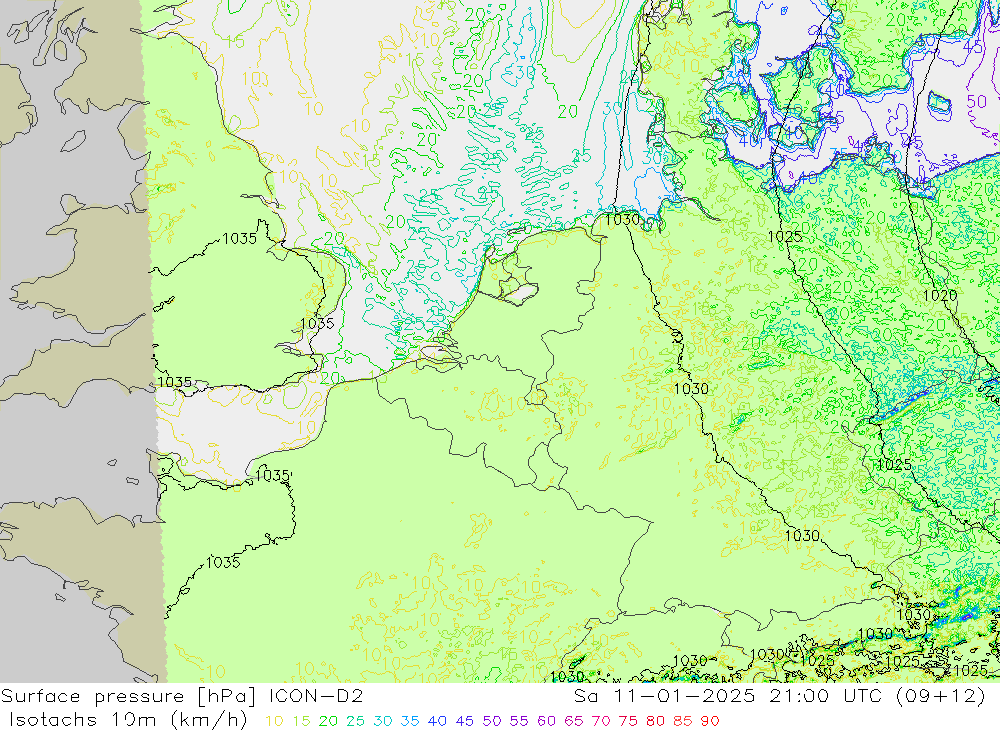Click the "(09+12)" forecast run text

pos(941,696)
